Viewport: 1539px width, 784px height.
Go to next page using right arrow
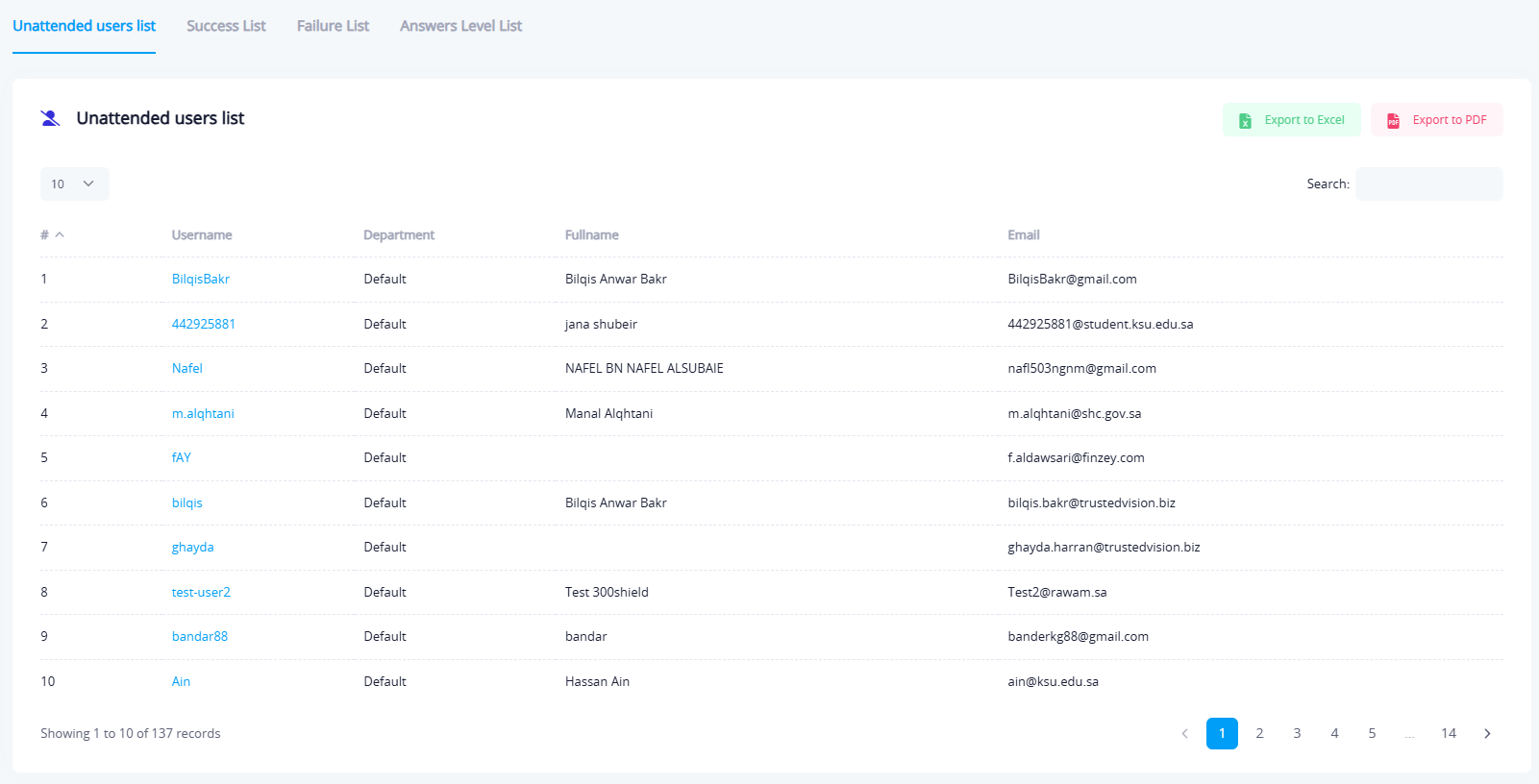(x=1487, y=733)
